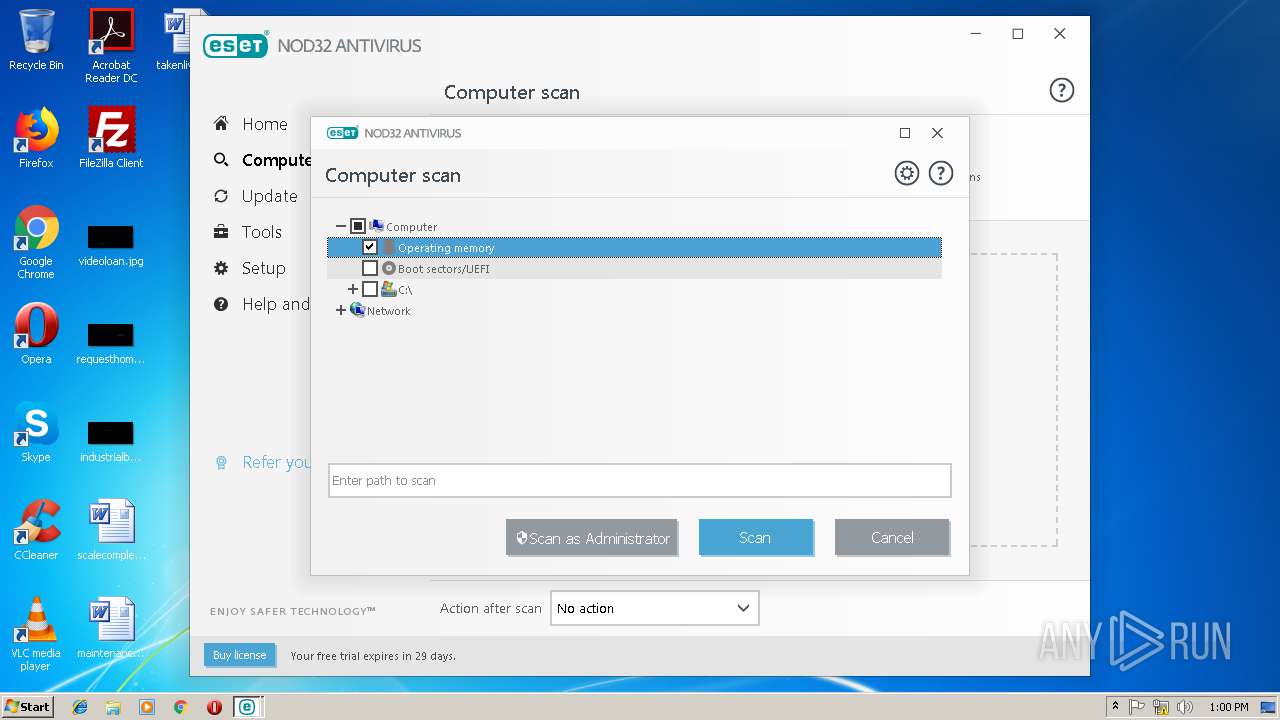Click ESET icon in taskbar
Image resolution: width=1280 pixels, height=720 pixels.
coord(246,707)
